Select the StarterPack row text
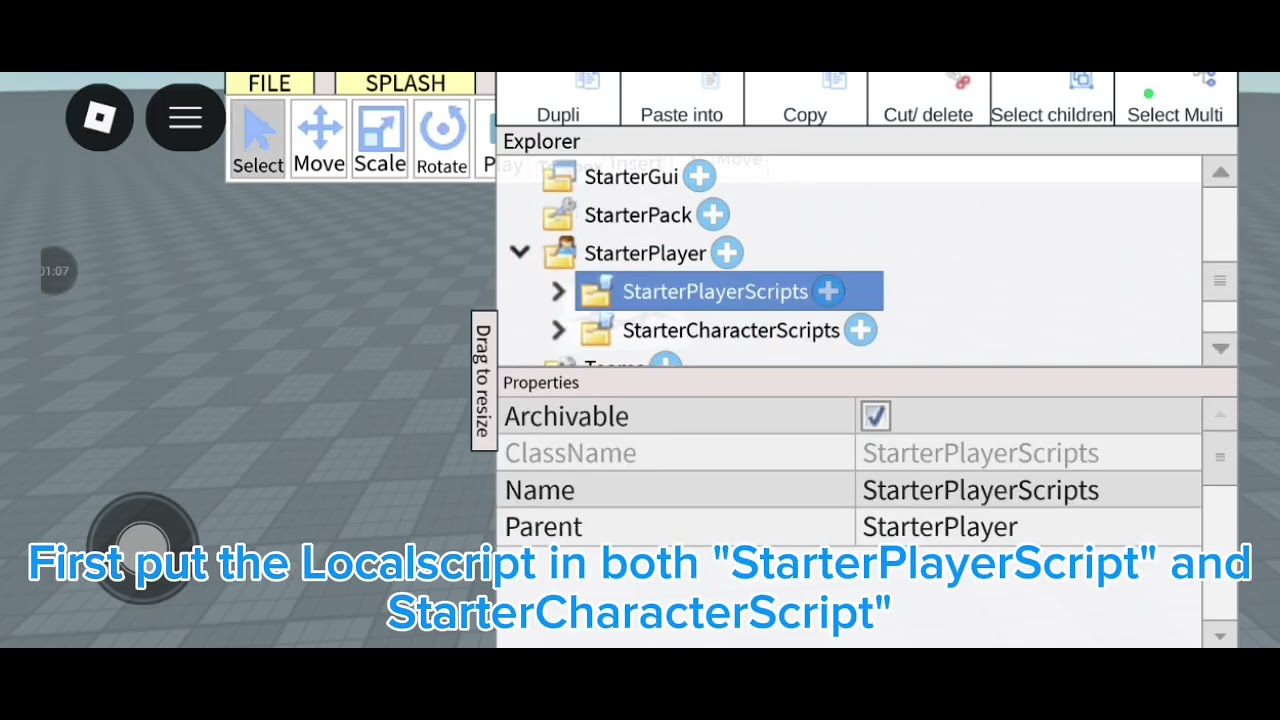 point(638,215)
